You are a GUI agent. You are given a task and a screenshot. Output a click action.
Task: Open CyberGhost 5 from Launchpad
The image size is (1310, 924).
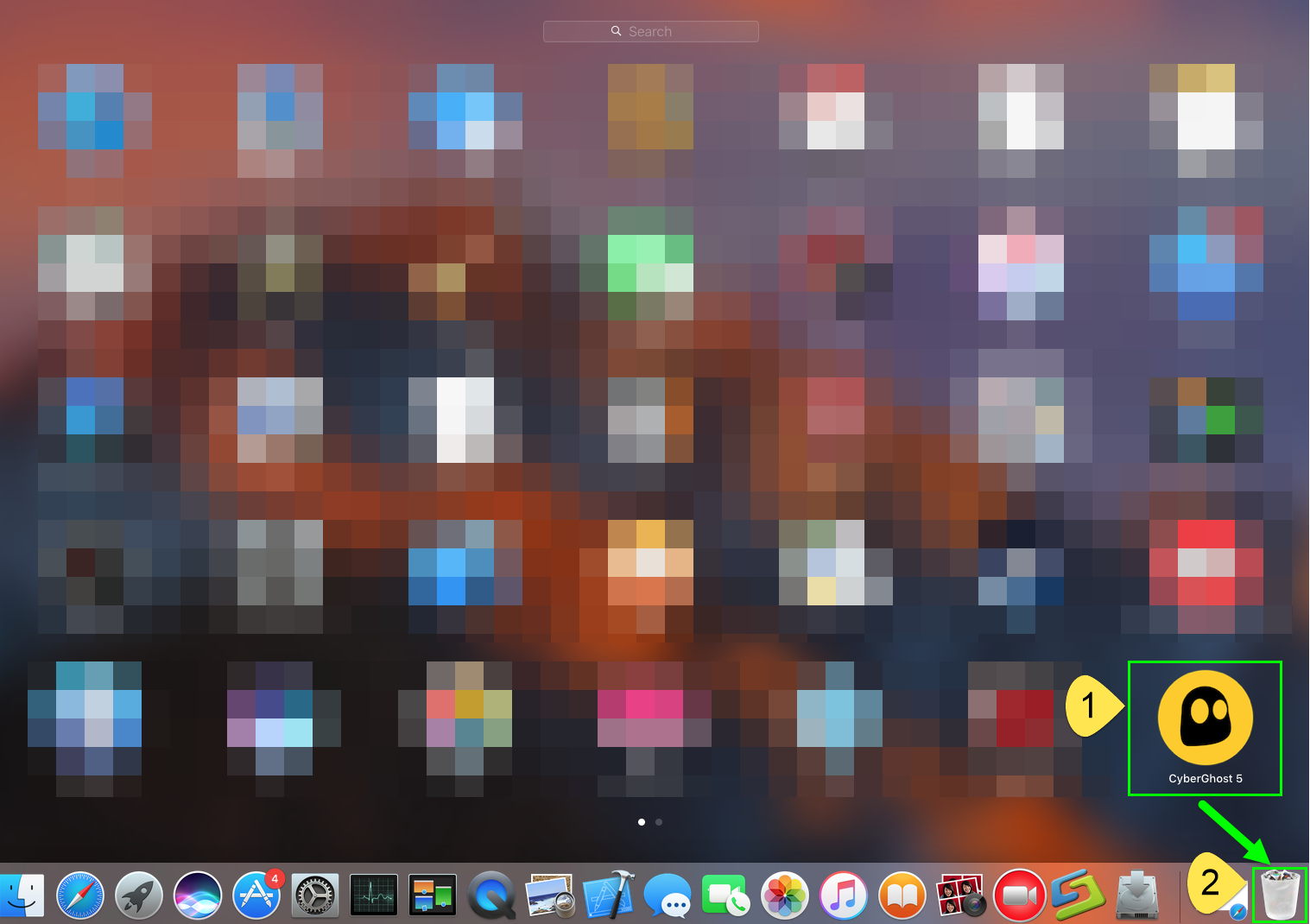pos(1205,717)
